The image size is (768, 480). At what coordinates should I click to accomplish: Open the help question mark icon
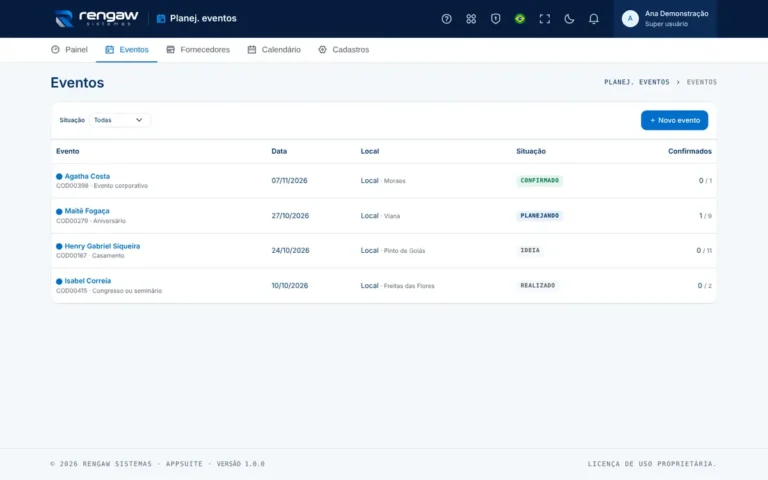446,19
